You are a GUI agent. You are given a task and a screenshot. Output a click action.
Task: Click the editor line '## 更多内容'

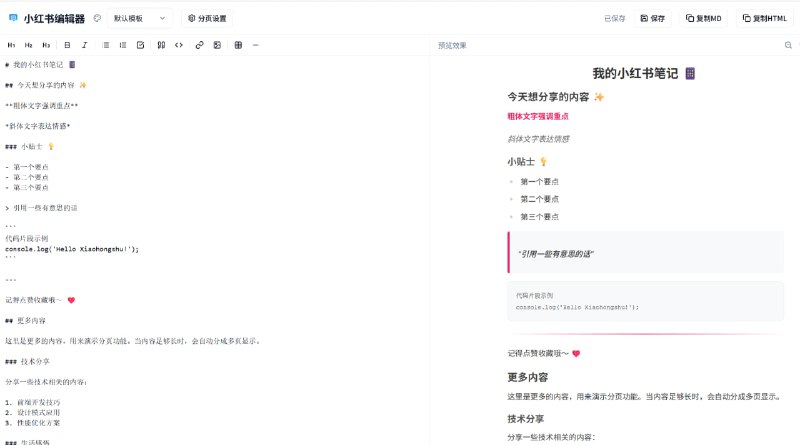(x=26, y=320)
